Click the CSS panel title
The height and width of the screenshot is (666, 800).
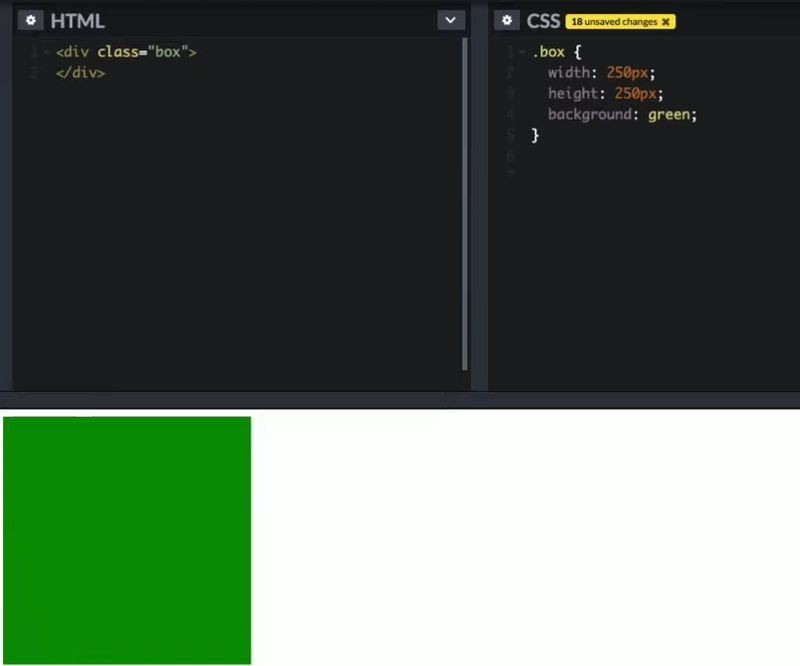[543, 21]
